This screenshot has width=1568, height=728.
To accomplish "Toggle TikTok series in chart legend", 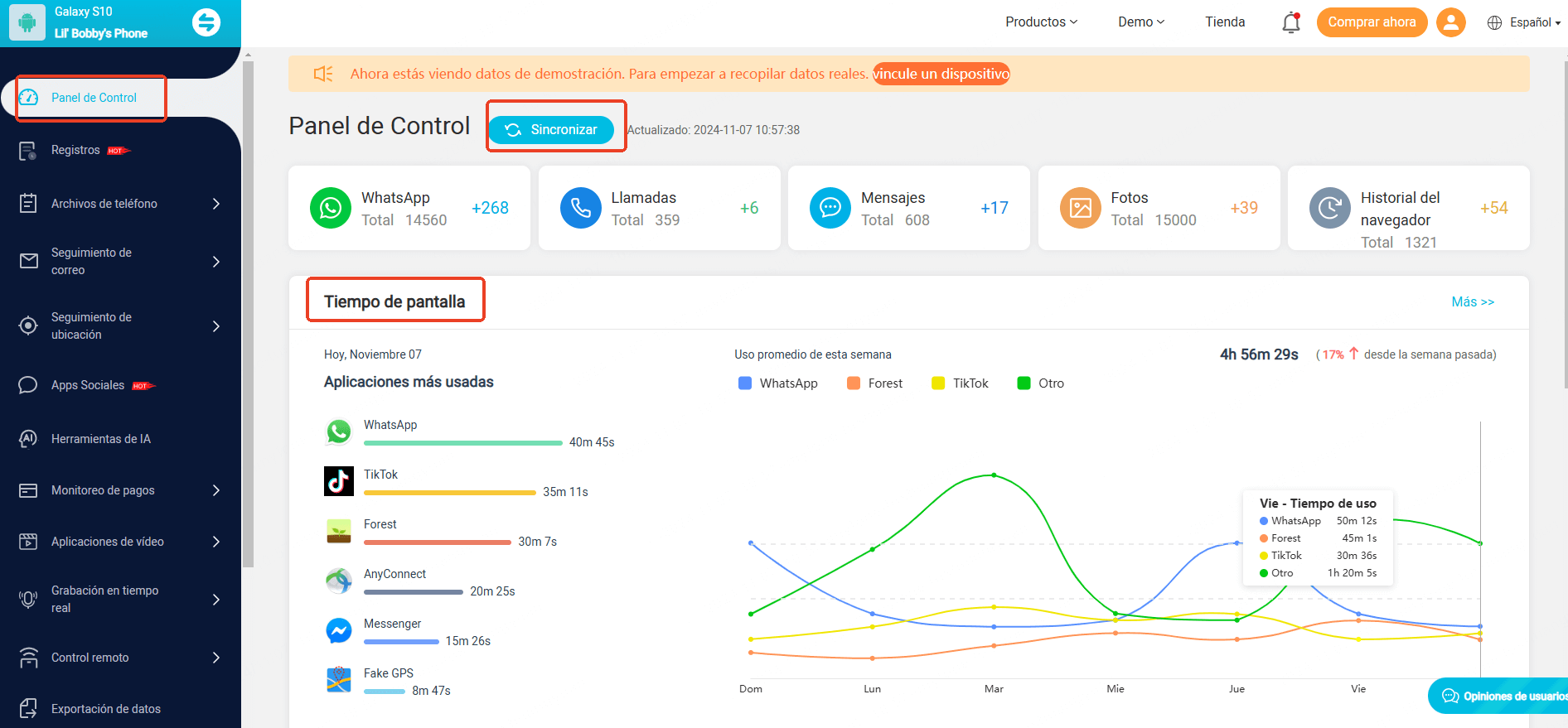I will (x=960, y=383).
